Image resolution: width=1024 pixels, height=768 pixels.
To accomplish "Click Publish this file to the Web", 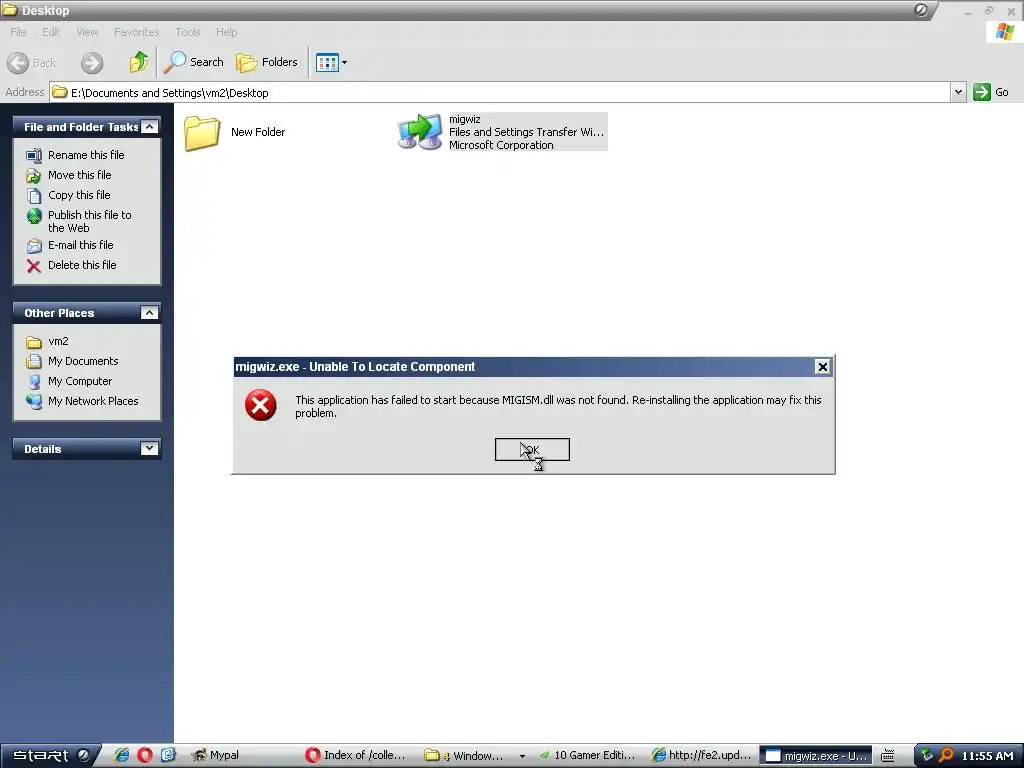I will (89, 221).
